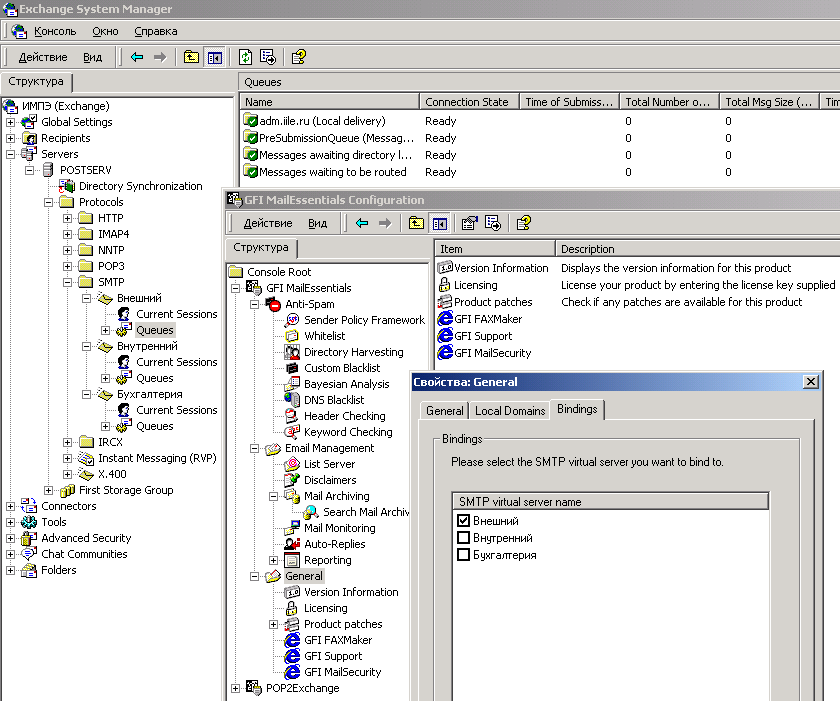The image size is (840, 701).
Task: Click SMTP virtual server name column header
Action: pos(610,501)
